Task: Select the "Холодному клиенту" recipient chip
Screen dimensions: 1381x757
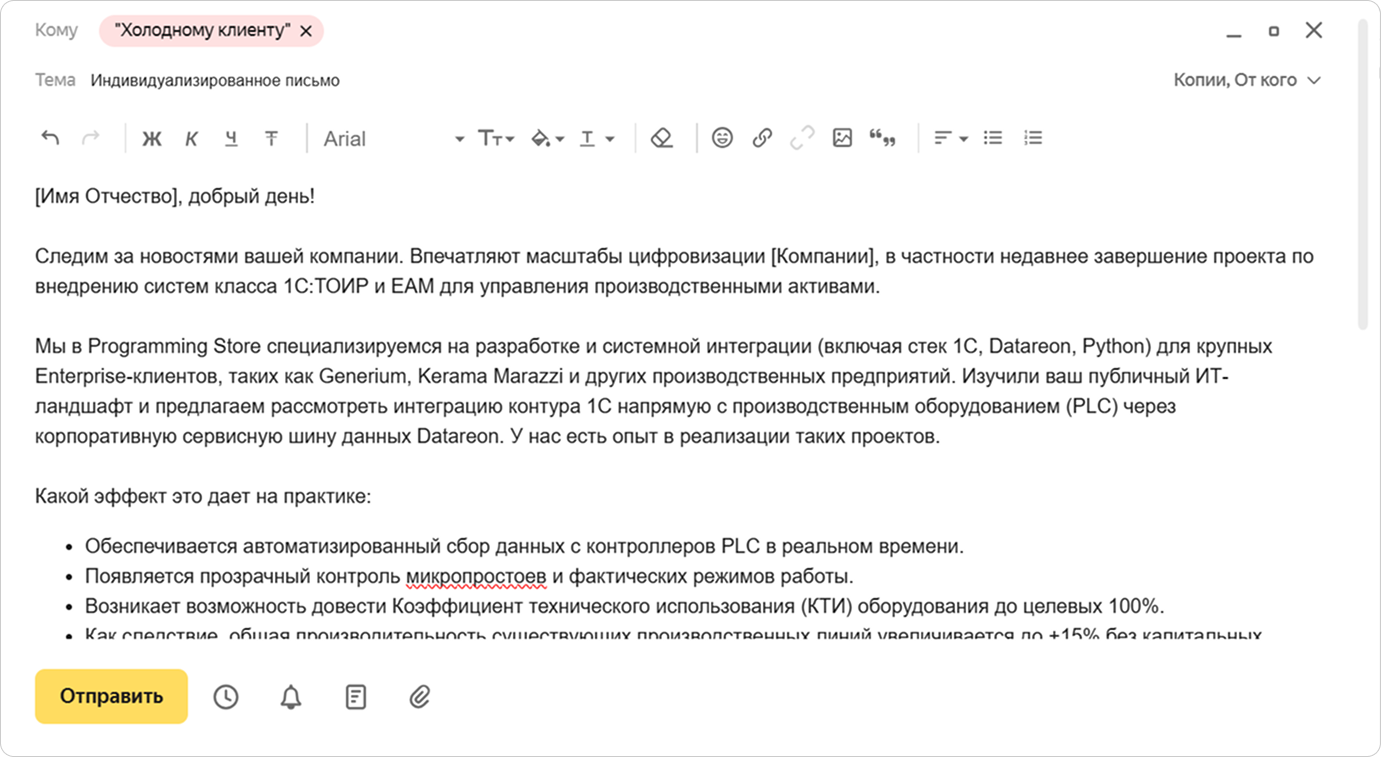Action: pyautogui.click(x=202, y=31)
